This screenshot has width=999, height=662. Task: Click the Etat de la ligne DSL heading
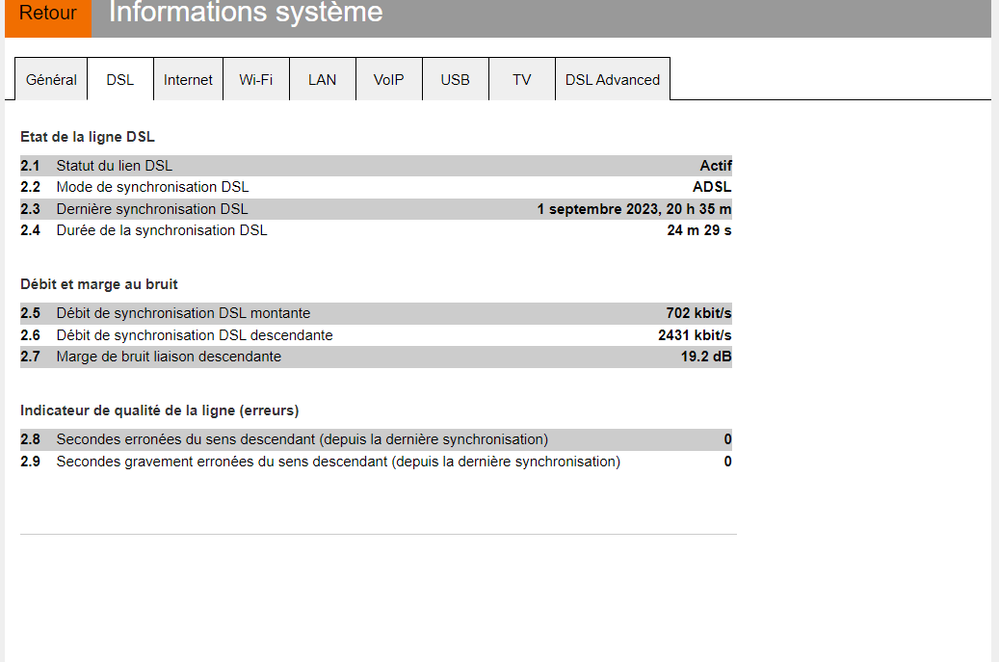pyautogui.click(x=87, y=137)
